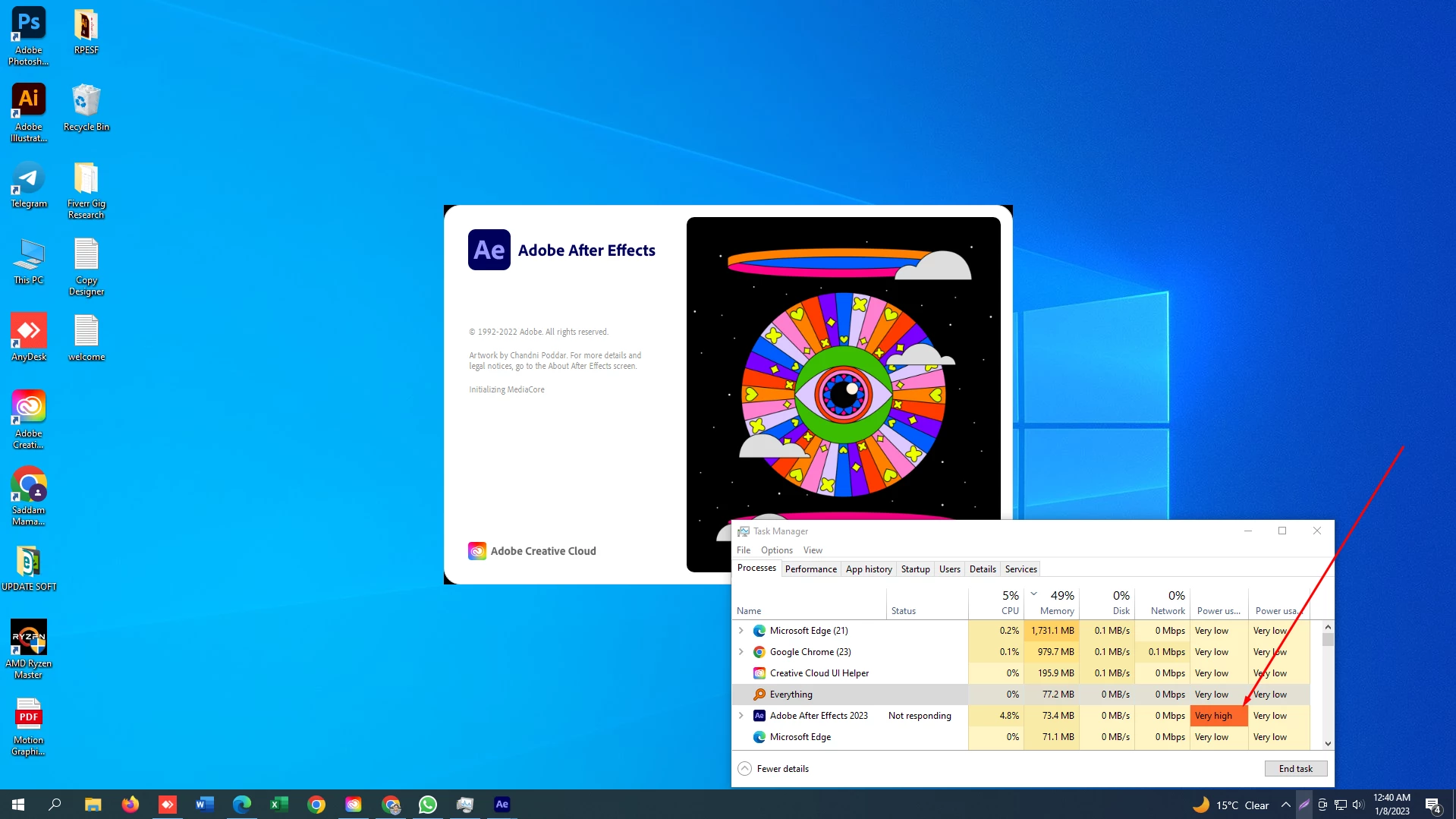The height and width of the screenshot is (819, 1456).
Task: Switch to the Performance tab
Action: tap(811, 569)
